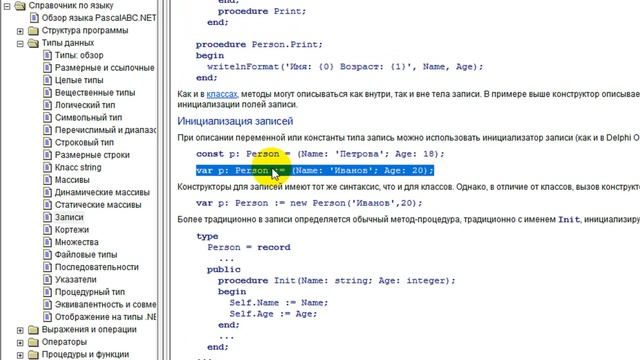The width and height of the screenshot is (640, 360).
Task: Click the highlighted var p: Person code line
Action: (315, 170)
